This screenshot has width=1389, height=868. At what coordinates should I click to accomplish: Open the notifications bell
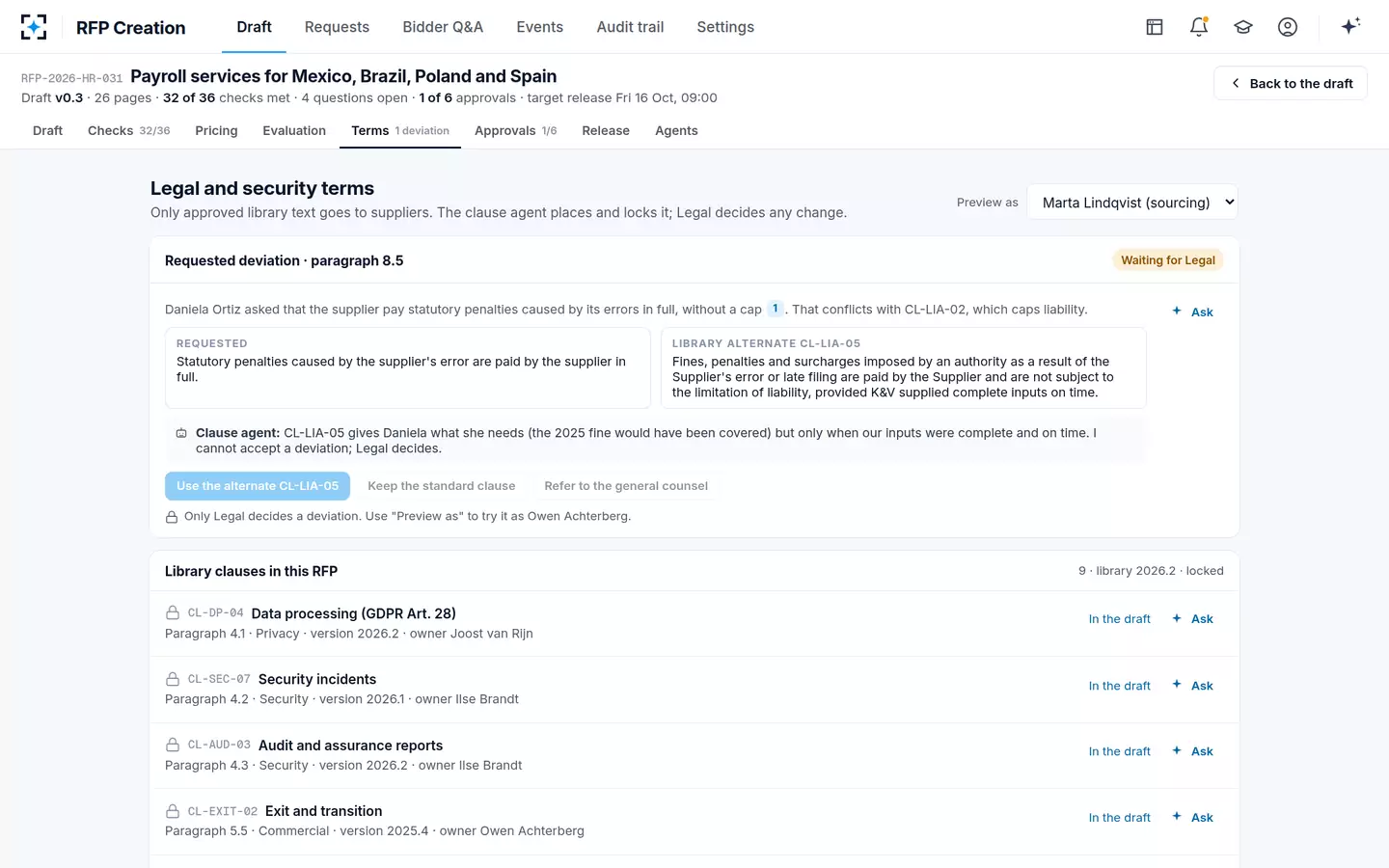point(1199,27)
